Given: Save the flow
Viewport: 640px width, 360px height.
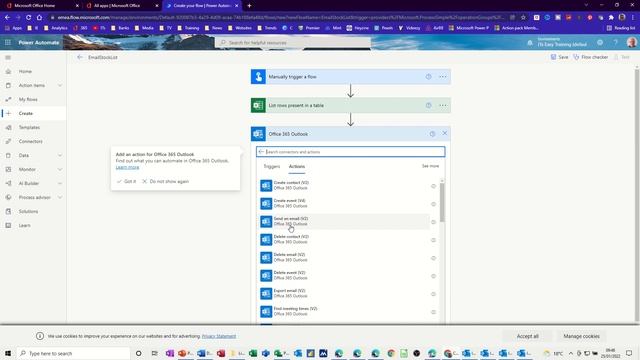Looking at the screenshot, I should pyautogui.click(x=559, y=57).
